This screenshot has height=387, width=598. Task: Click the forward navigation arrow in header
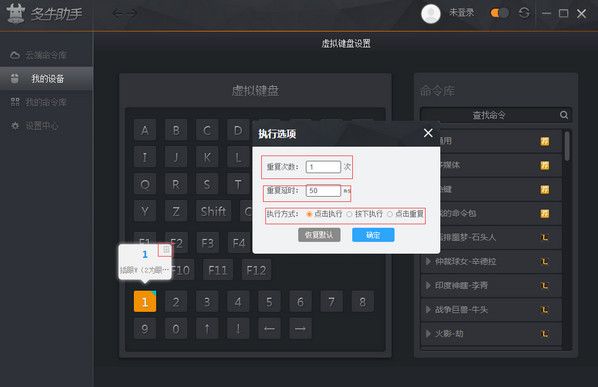coord(132,13)
